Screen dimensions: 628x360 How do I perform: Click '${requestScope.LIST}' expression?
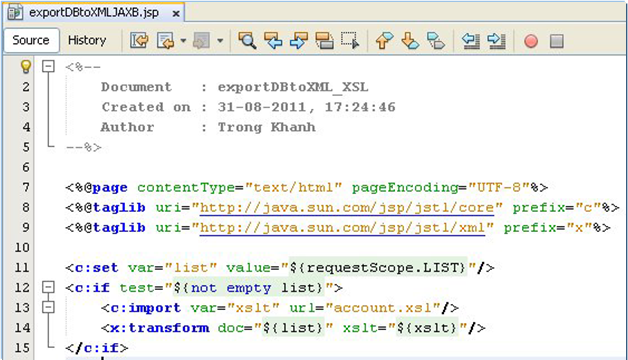pos(378,267)
